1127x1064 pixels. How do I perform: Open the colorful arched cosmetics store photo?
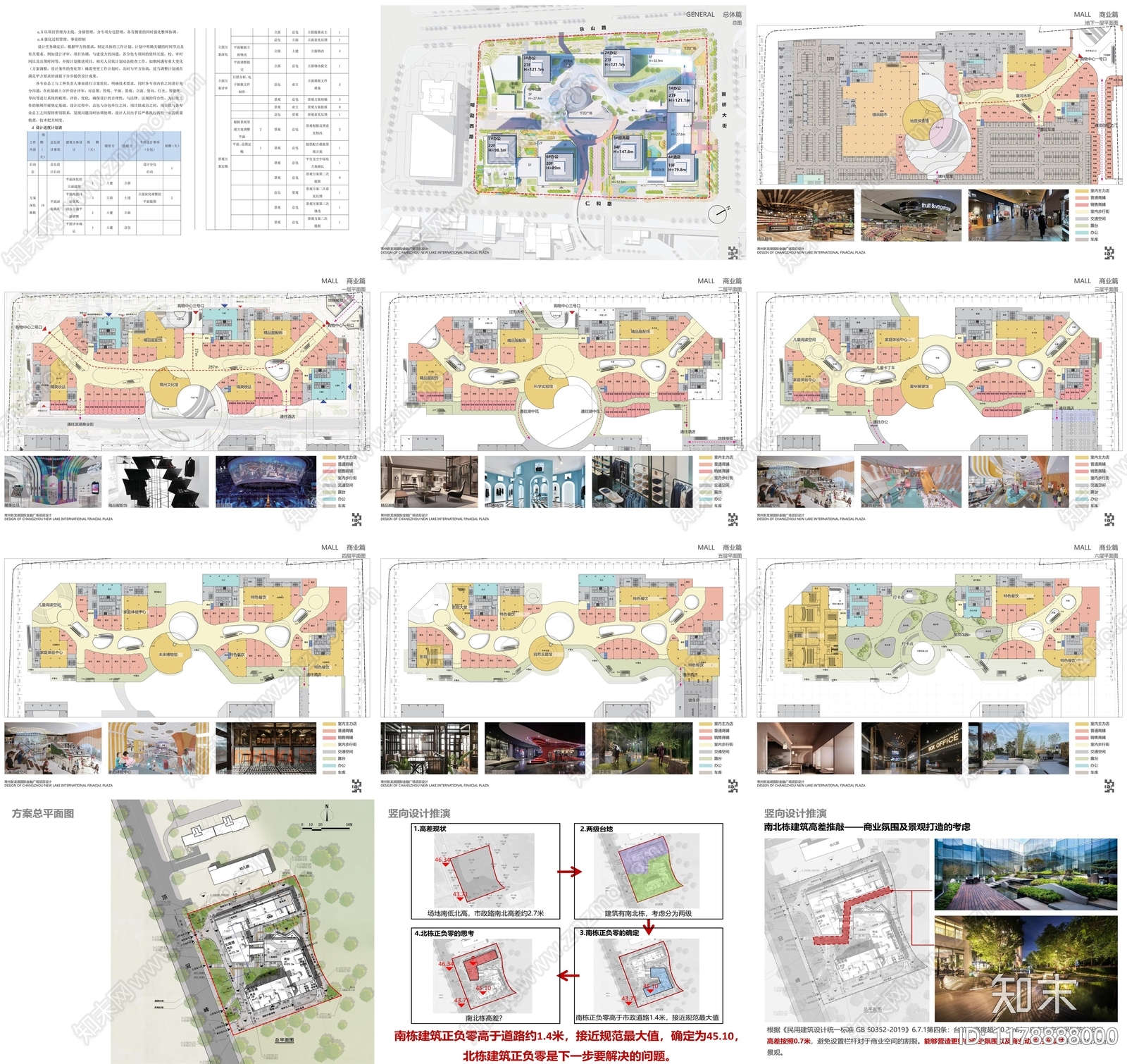click(x=53, y=482)
